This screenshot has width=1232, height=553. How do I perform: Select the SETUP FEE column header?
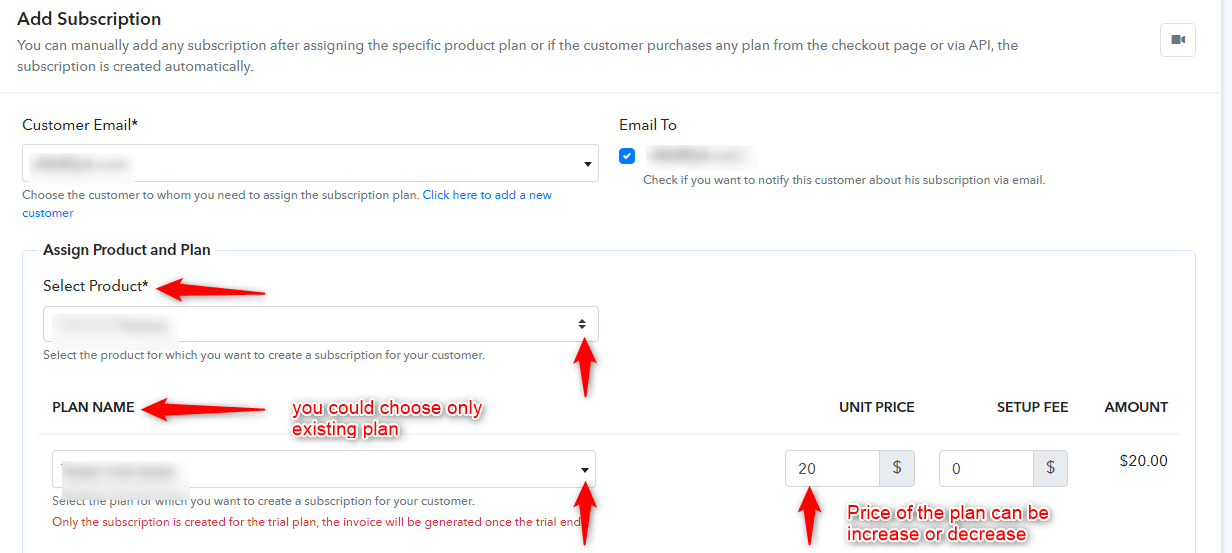(1032, 407)
